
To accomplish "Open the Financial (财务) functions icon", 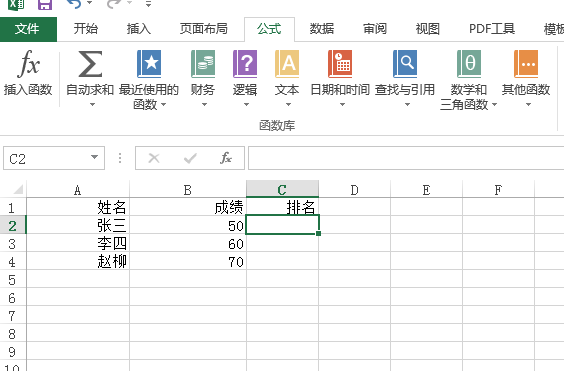I will pos(203,64).
